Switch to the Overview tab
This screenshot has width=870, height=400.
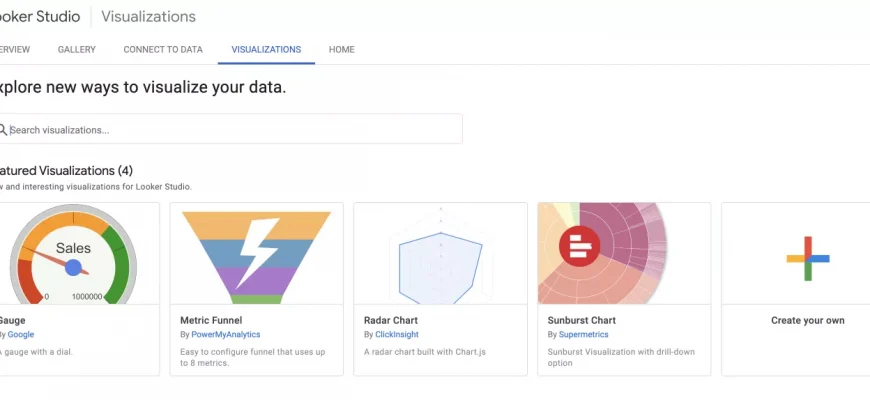pyautogui.click(x=14, y=49)
